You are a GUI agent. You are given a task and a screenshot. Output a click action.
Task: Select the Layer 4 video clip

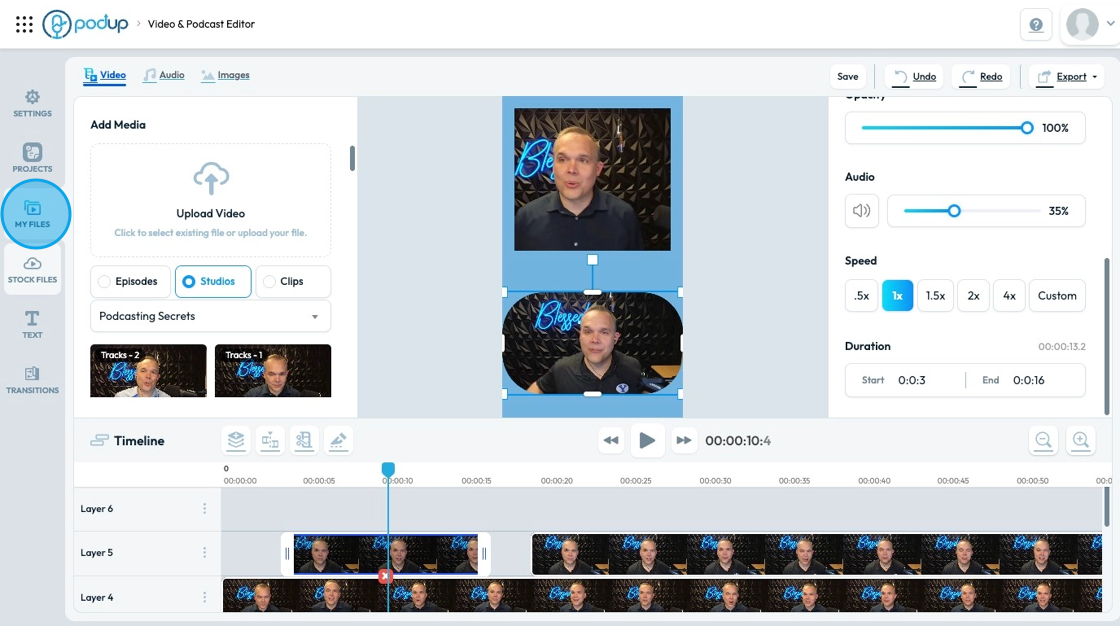[x=662, y=595]
